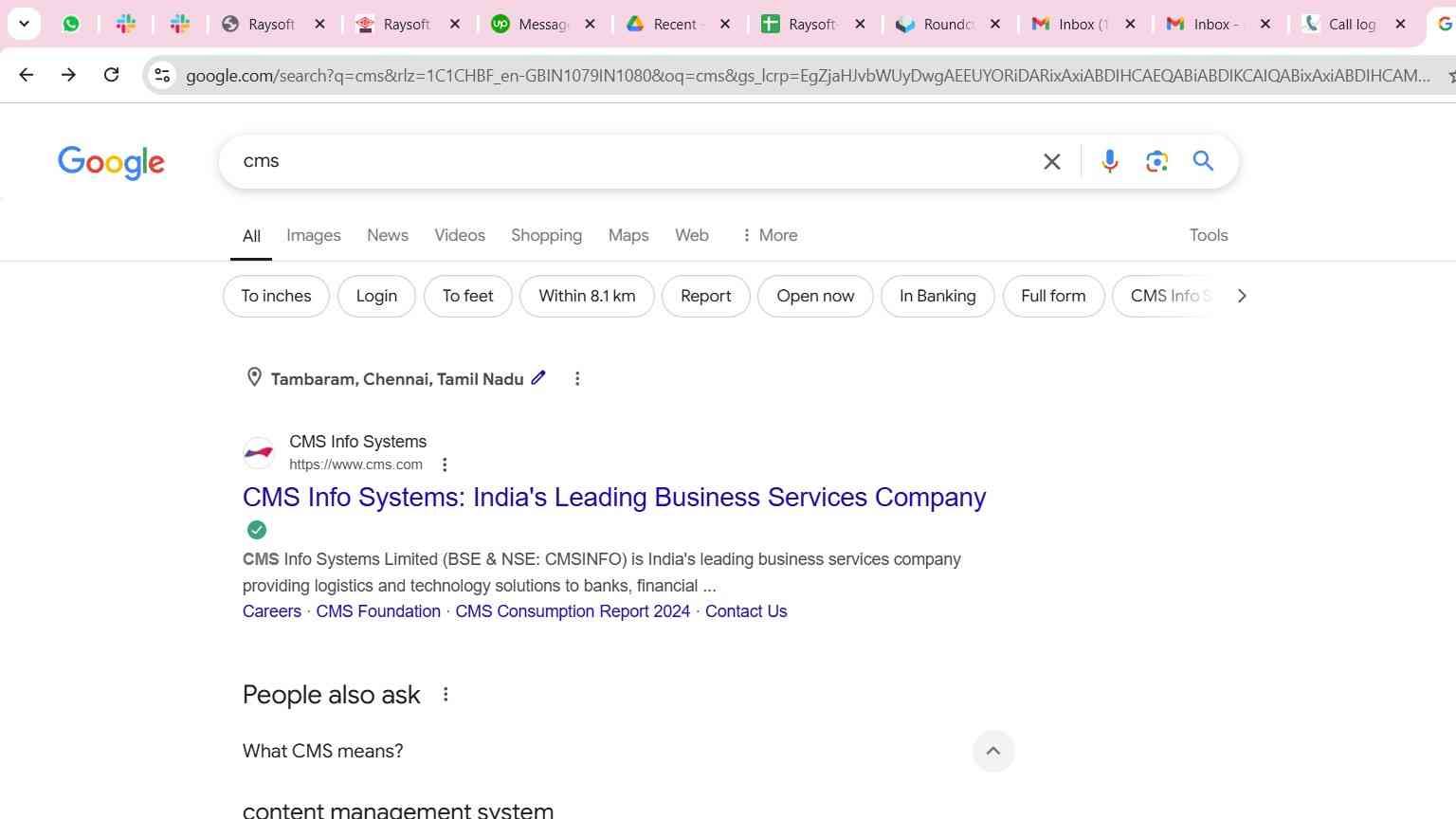Switch to the Roundcube tab
The image size is (1456, 819).
click(x=946, y=24)
